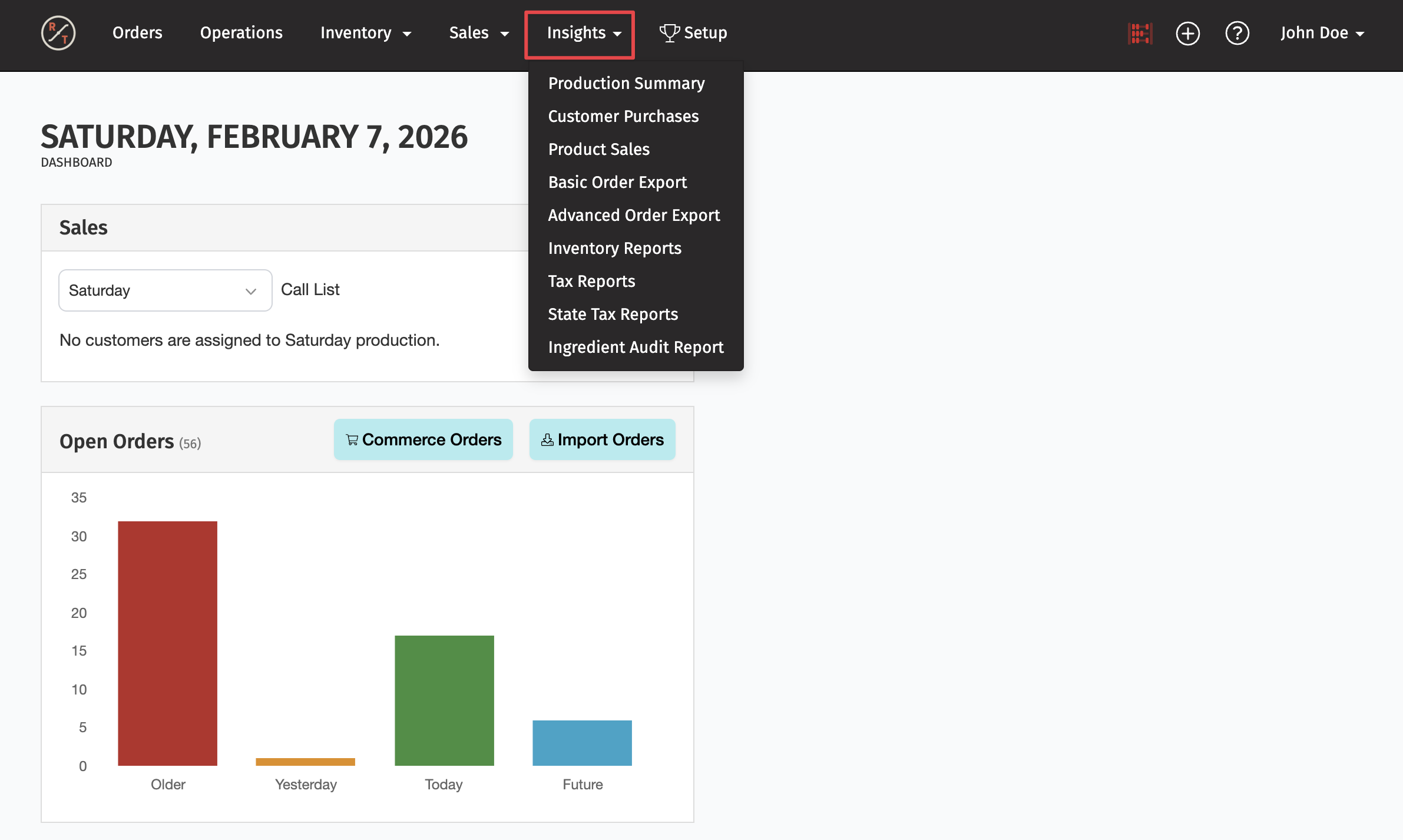Open the red abacus calculator icon
Viewport: 1403px width, 840px height.
coord(1140,33)
